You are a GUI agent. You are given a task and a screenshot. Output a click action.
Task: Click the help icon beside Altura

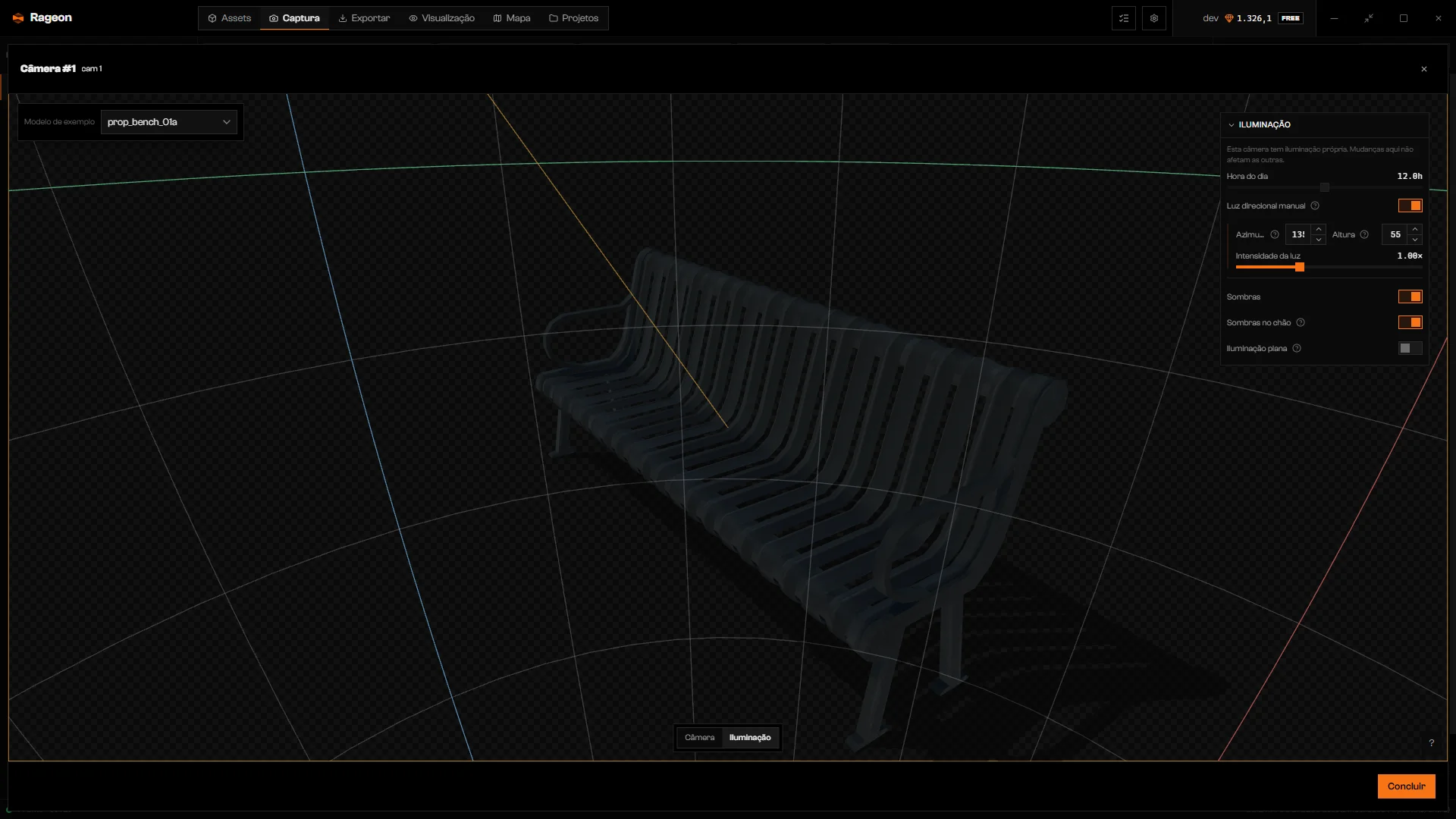click(1364, 234)
